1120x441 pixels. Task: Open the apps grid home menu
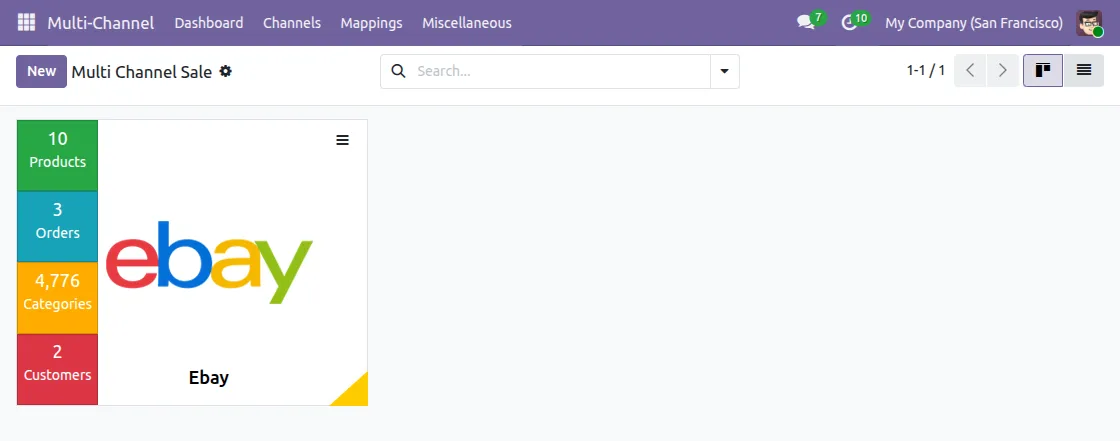coord(26,22)
